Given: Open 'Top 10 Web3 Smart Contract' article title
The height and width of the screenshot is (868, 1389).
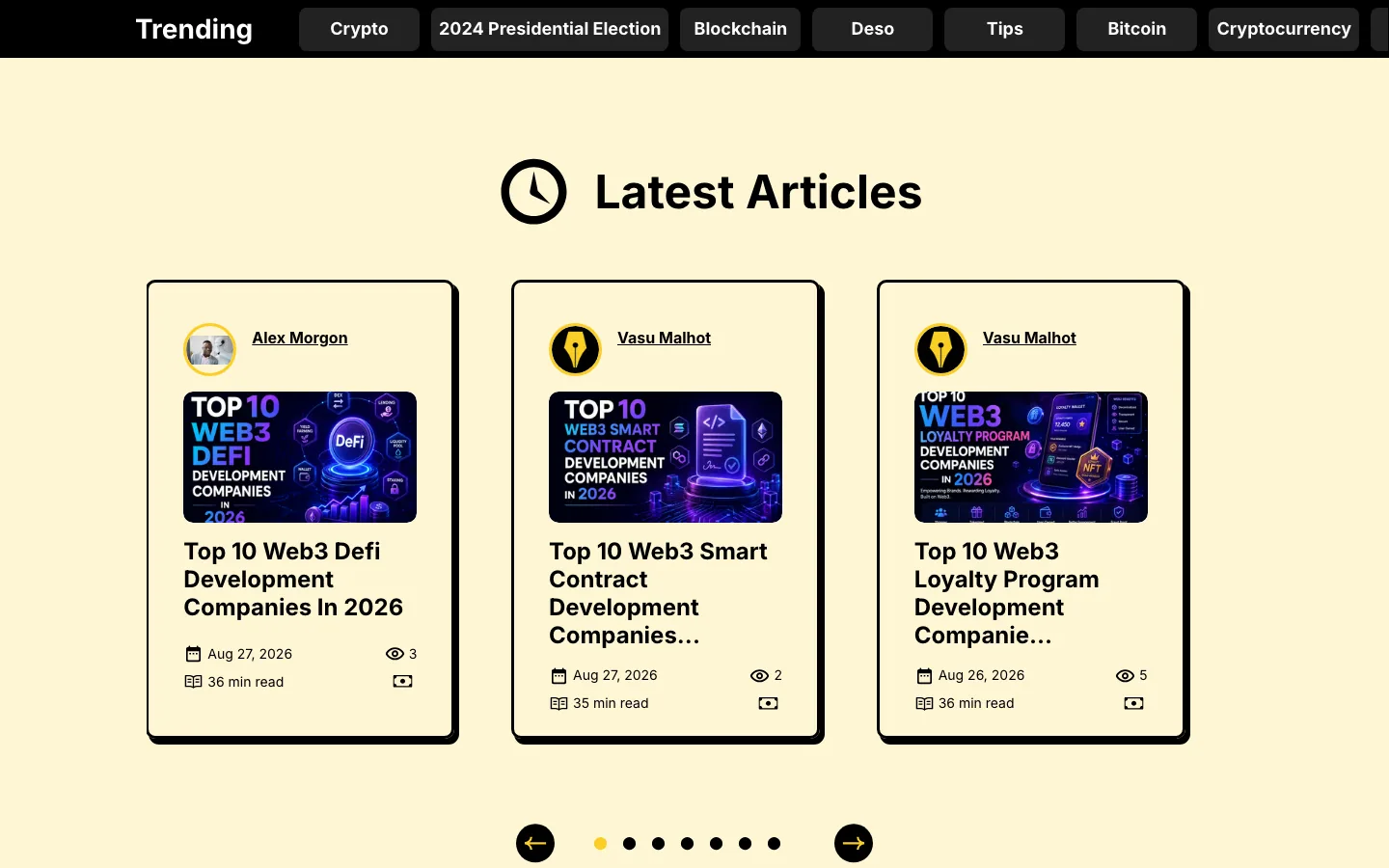Looking at the screenshot, I should tap(659, 593).
